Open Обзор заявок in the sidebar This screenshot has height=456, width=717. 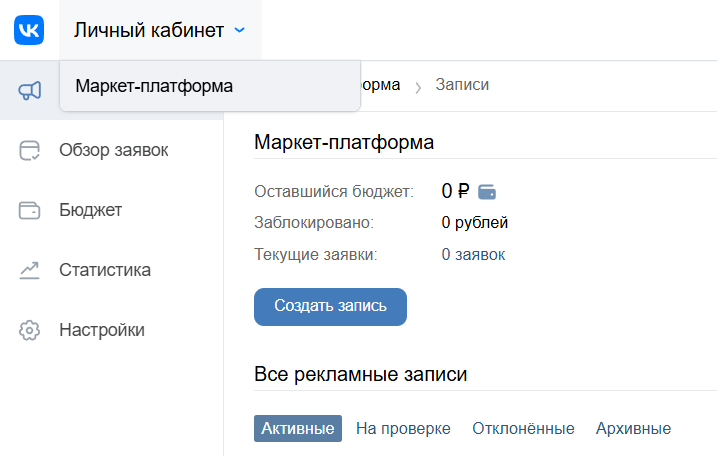click(x=113, y=151)
